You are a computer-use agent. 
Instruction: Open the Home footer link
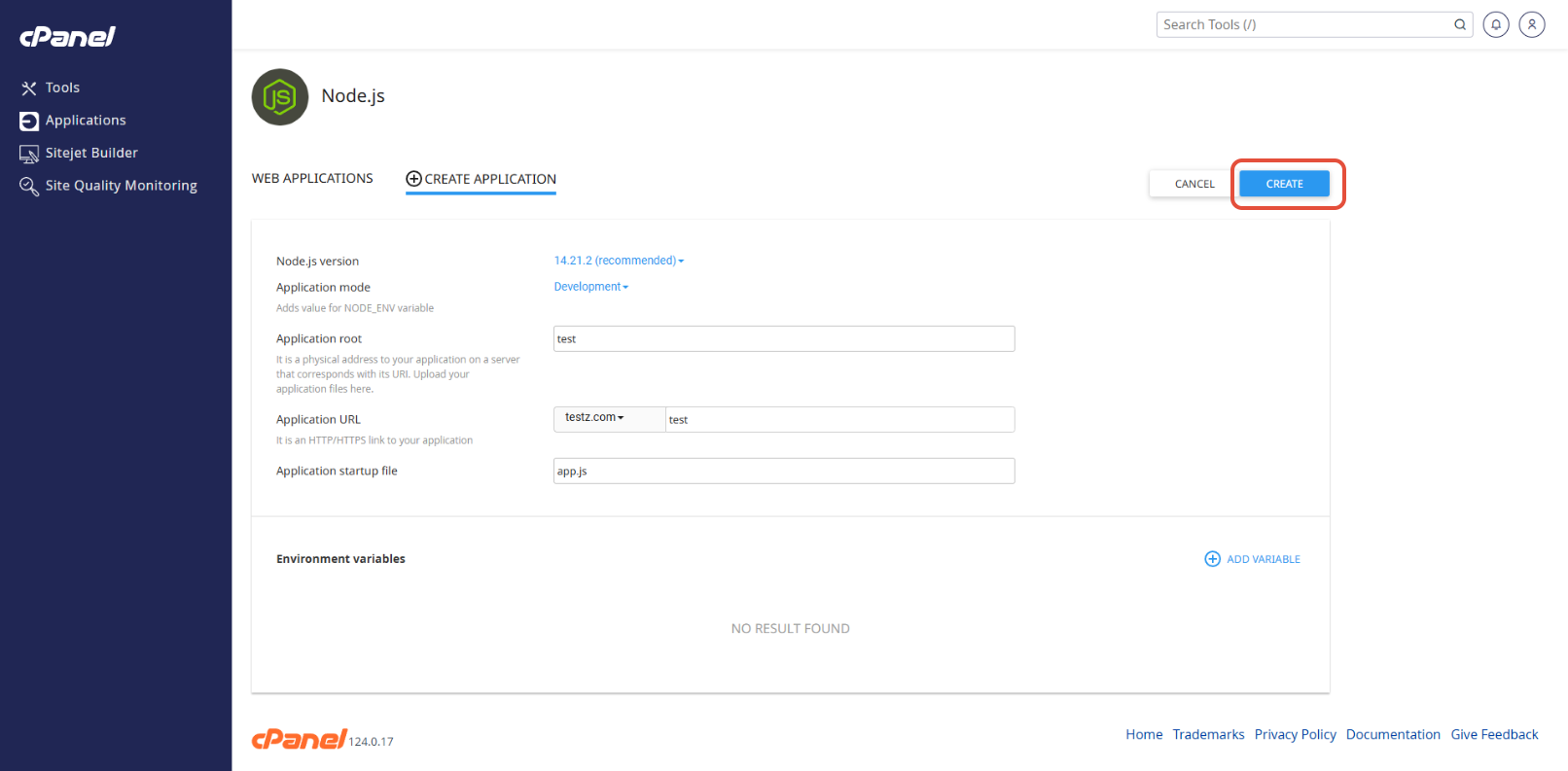[x=1144, y=735]
